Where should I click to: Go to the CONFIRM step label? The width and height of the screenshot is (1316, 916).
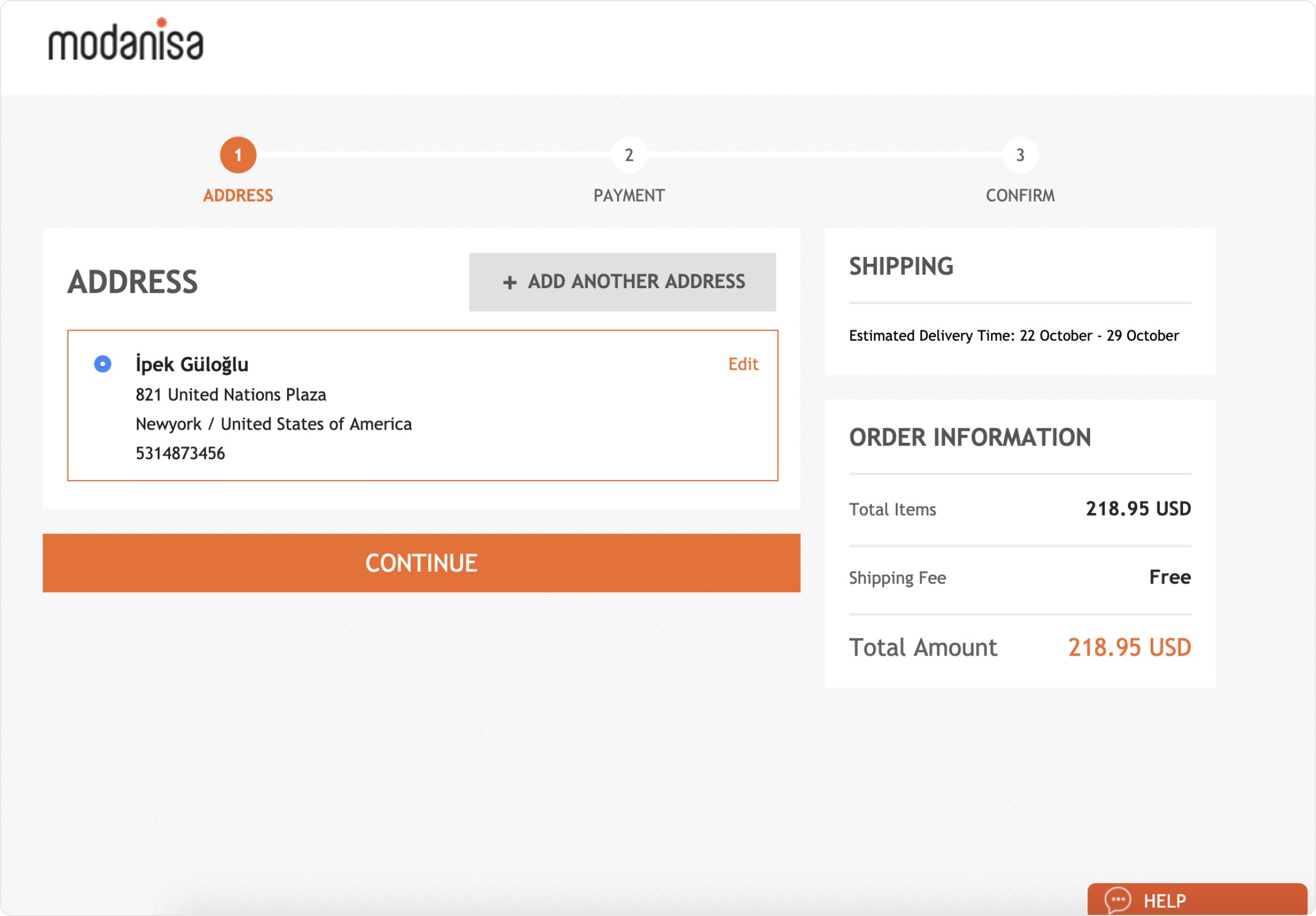[x=1020, y=195]
